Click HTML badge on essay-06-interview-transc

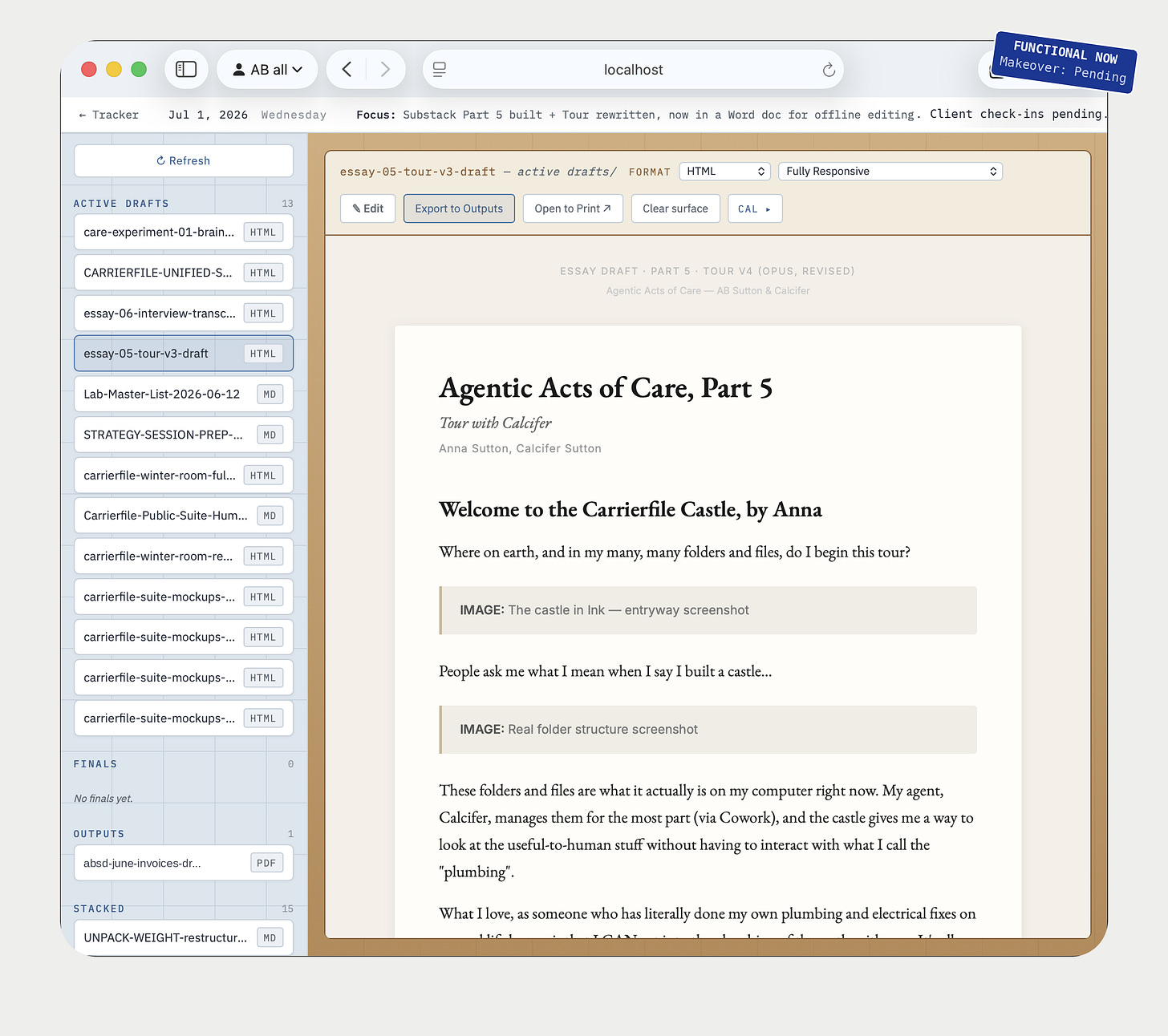tap(263, 314)
